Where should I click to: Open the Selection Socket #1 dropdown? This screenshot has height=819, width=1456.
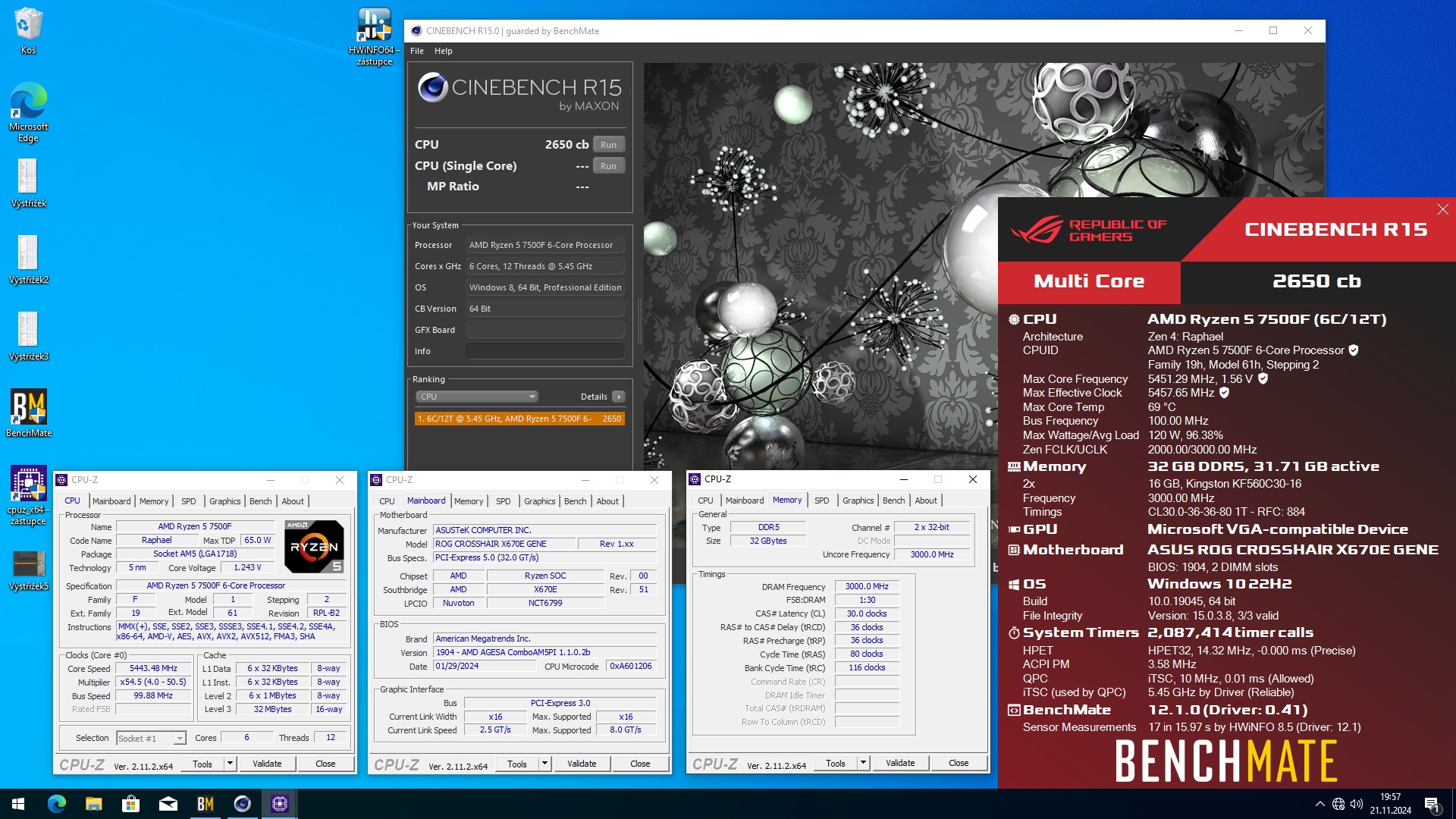(151, 738)
